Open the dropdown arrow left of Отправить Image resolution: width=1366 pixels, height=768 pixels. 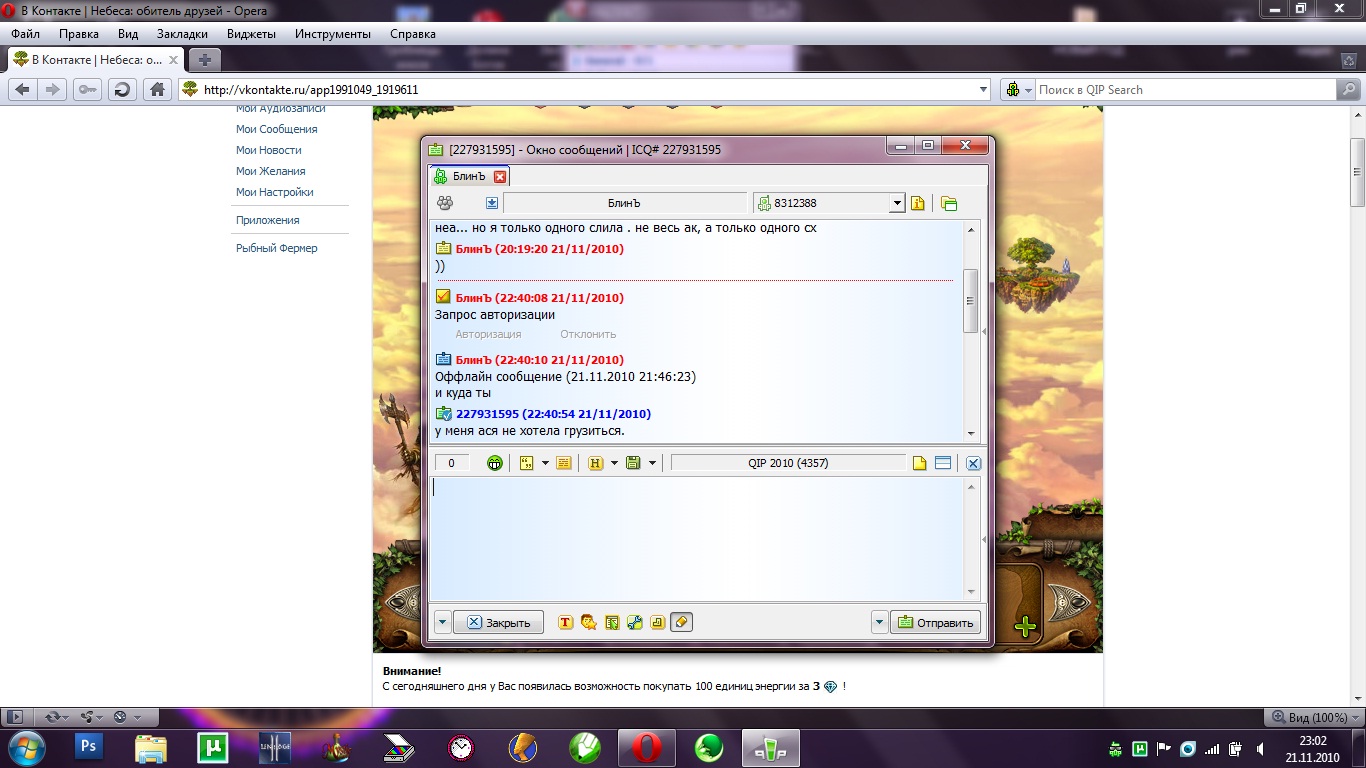coord(879,622)
